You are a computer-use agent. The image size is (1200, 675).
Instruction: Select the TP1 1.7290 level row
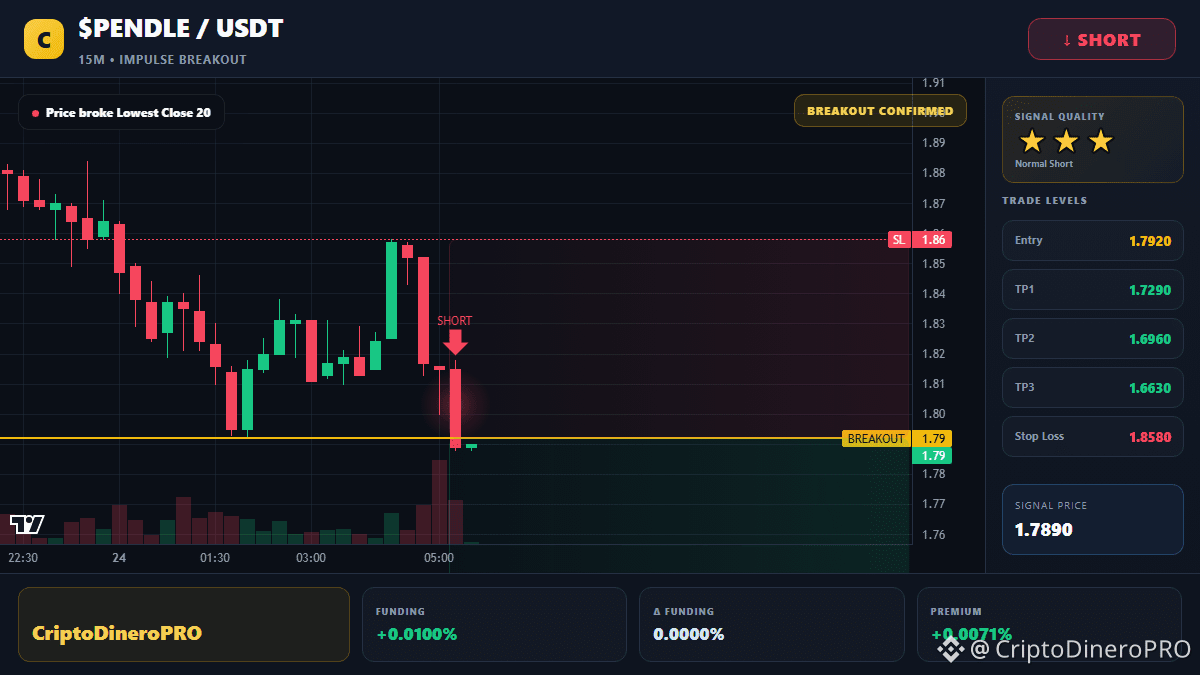point(1093,290)
